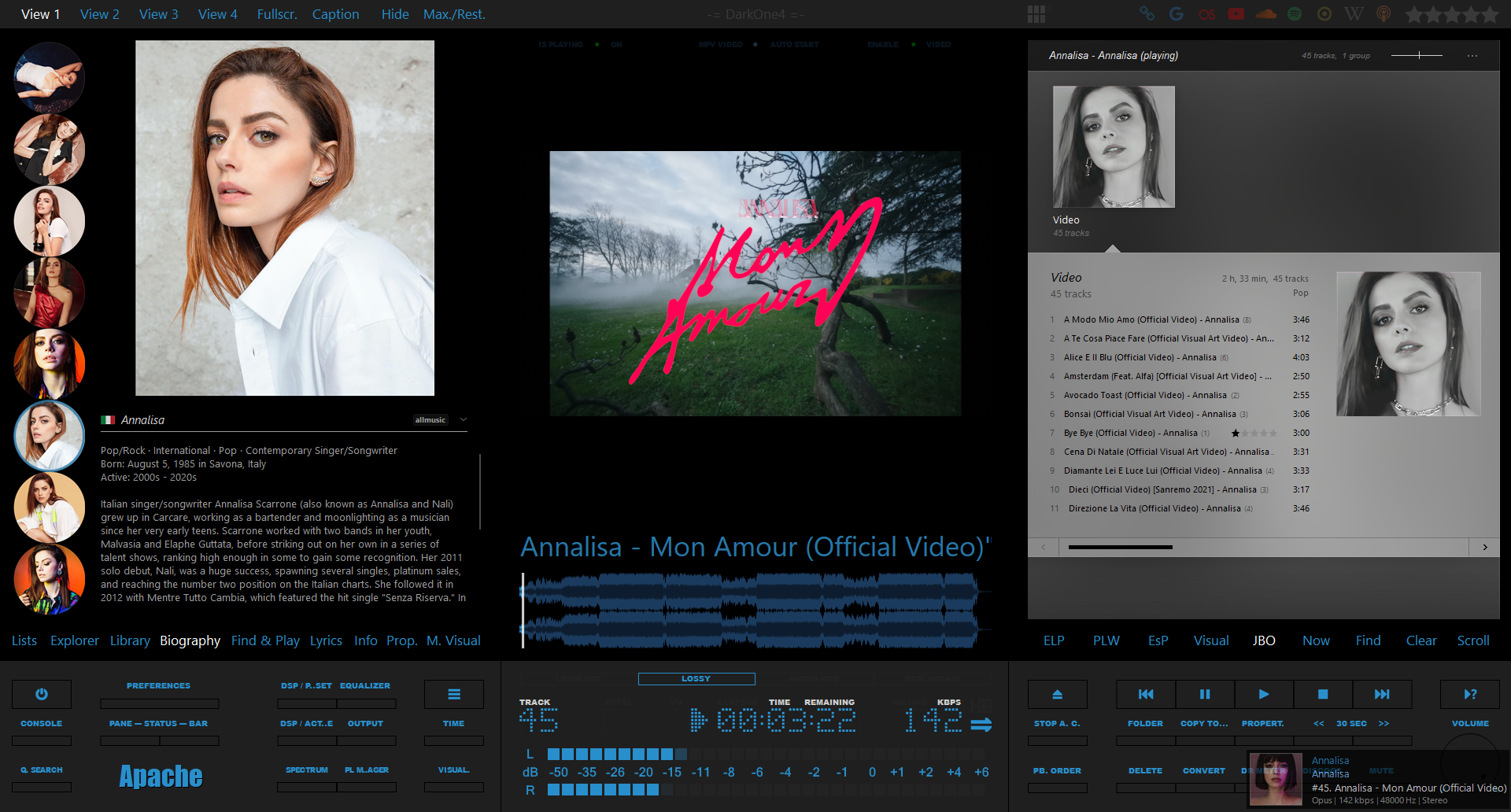
Task: Open the Wikipedia W icon
Action: (x=1354, y=14)
